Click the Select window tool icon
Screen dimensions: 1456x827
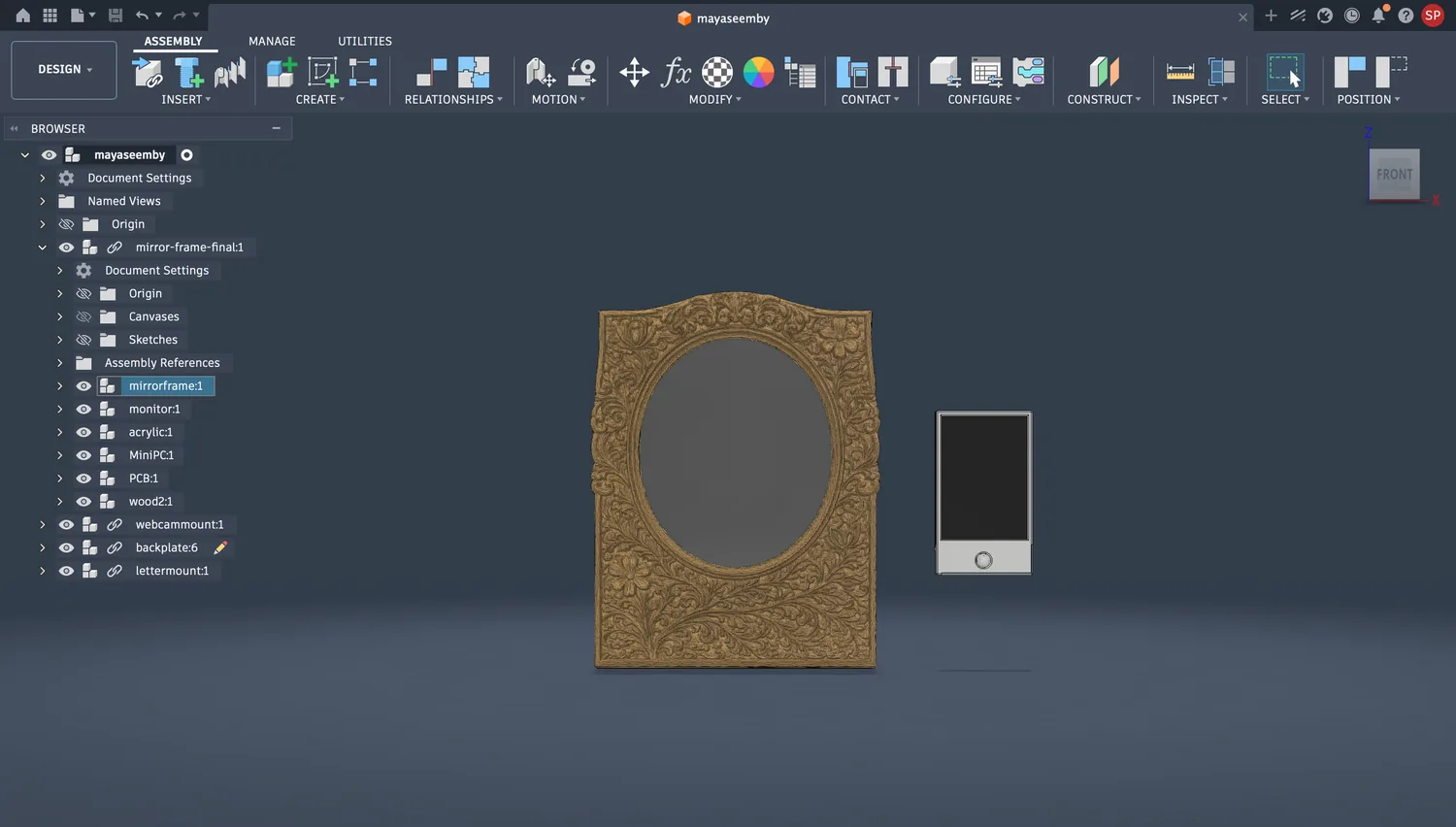point(1285,73)
